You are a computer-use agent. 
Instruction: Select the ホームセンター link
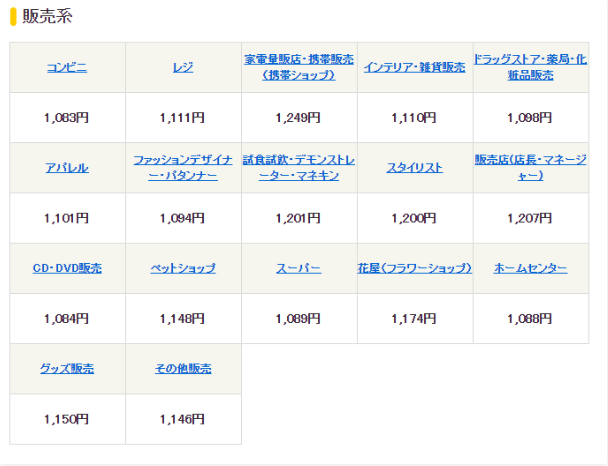click(530, 268)
